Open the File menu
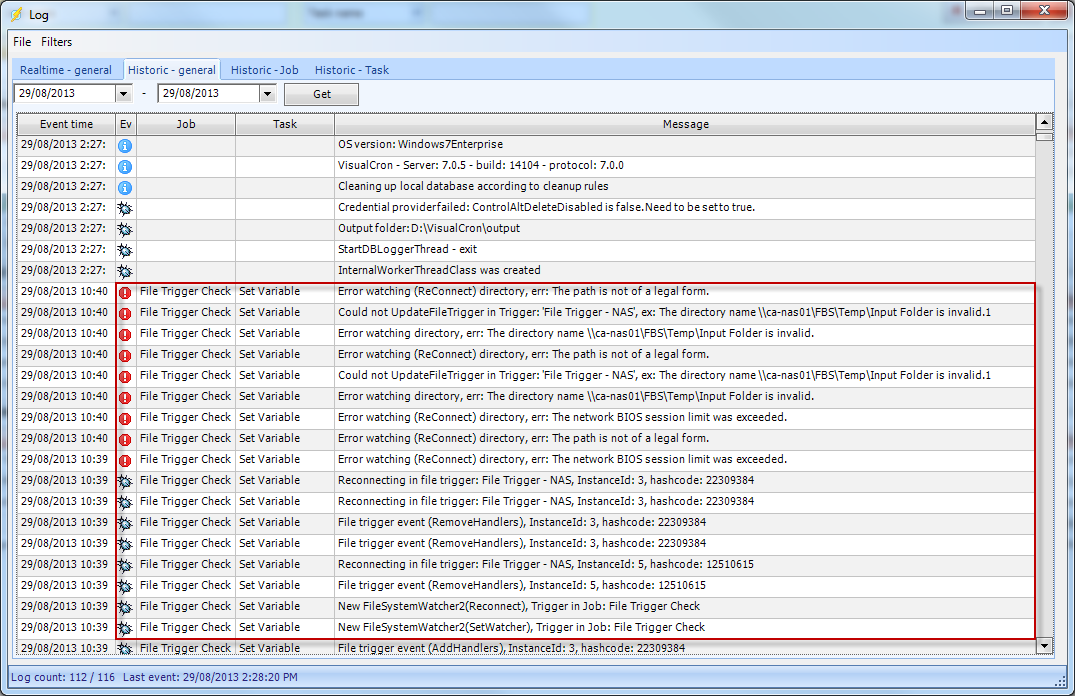Image resolution: width=1075 pixels, height=696 pixels. coord(22,42)
